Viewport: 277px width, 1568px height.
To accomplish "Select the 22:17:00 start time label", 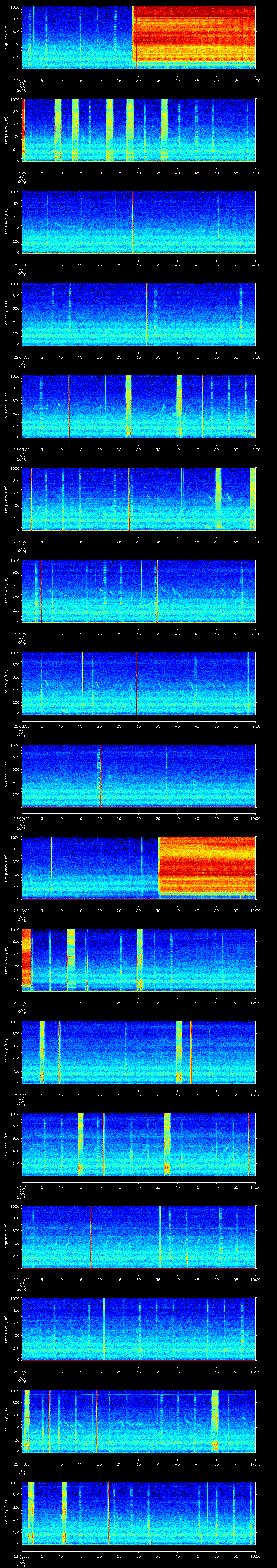I will (21, 1556).
